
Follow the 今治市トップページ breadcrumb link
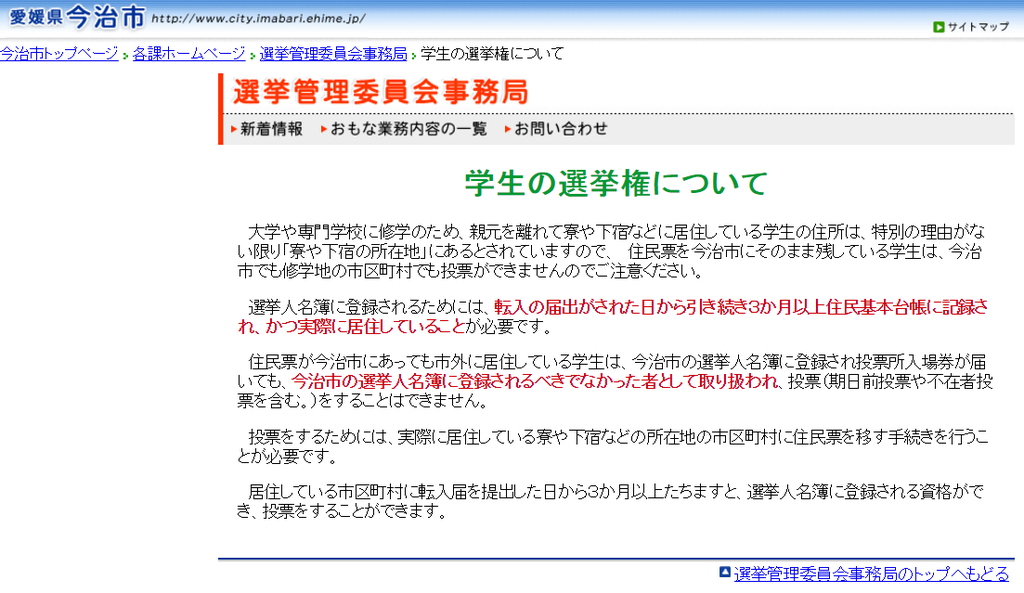58,54
